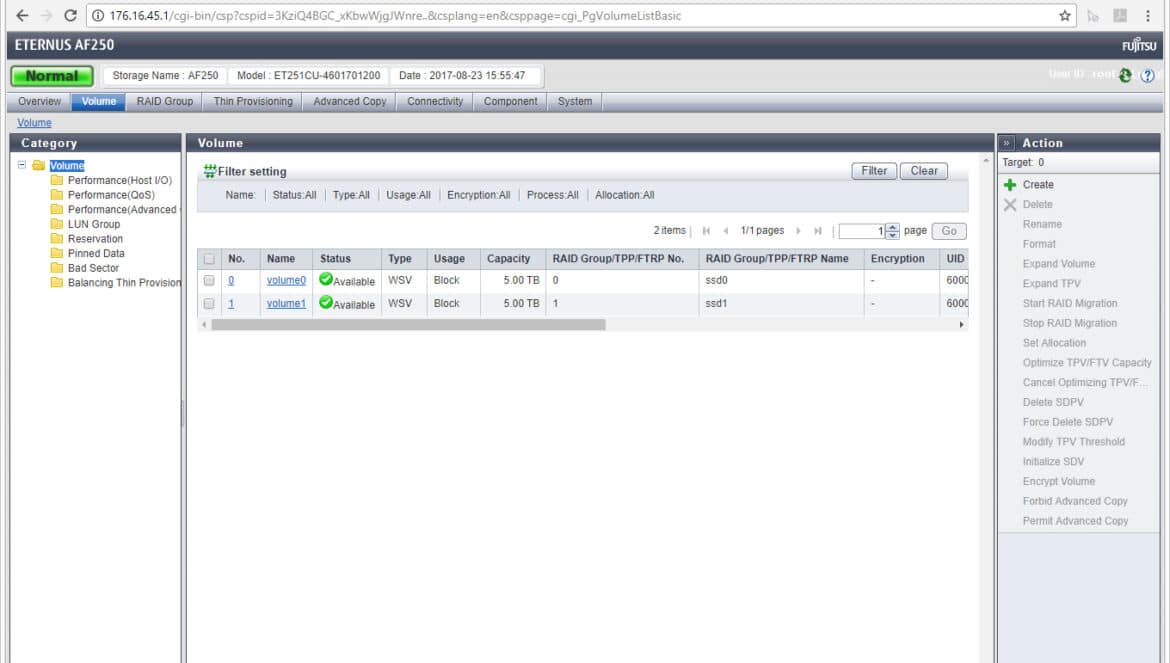Click the scrollbar left arrow
The height and width of the screenshot is (663, 1170).
click(x=204, y=324)
